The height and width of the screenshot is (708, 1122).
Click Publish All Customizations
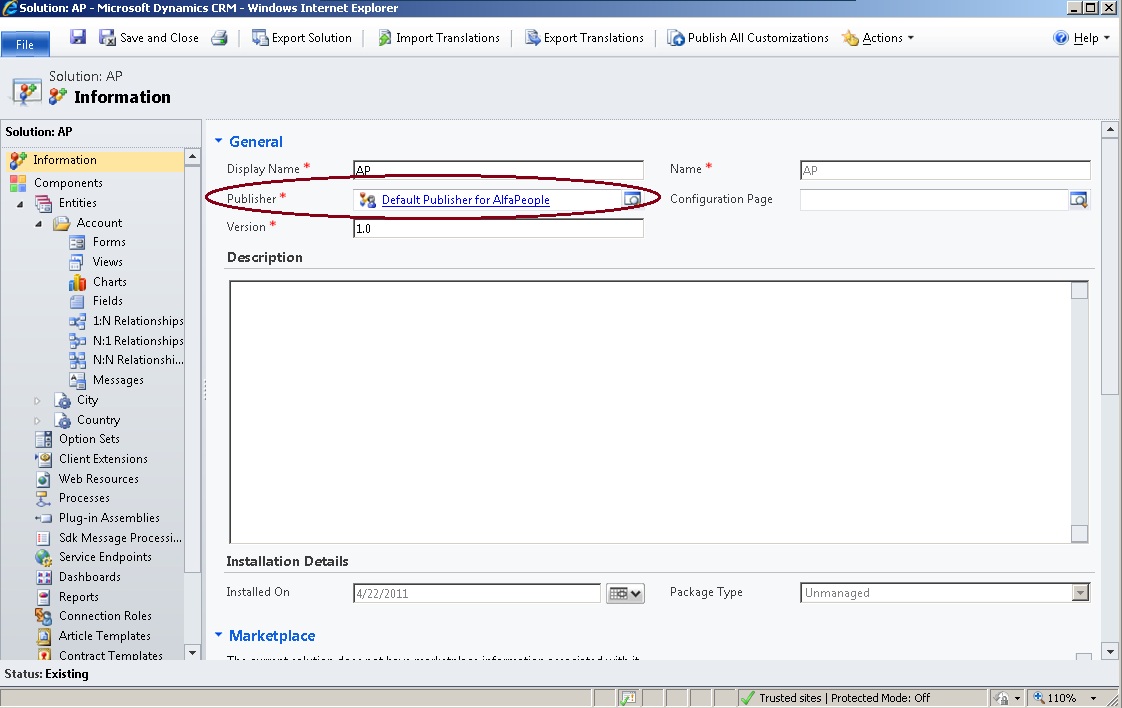[x=748, y=38]
